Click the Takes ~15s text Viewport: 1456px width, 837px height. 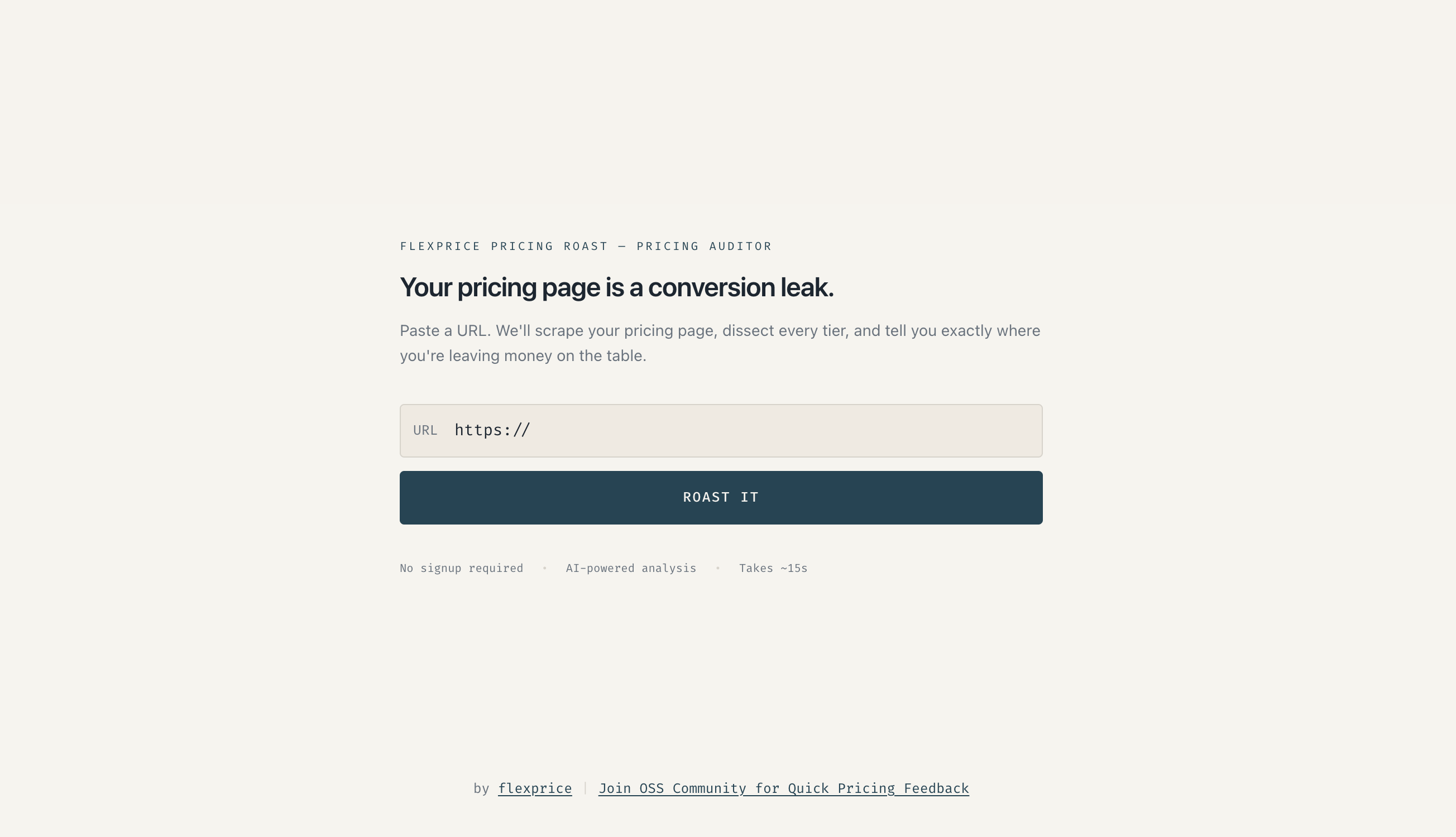coord(773,568)
